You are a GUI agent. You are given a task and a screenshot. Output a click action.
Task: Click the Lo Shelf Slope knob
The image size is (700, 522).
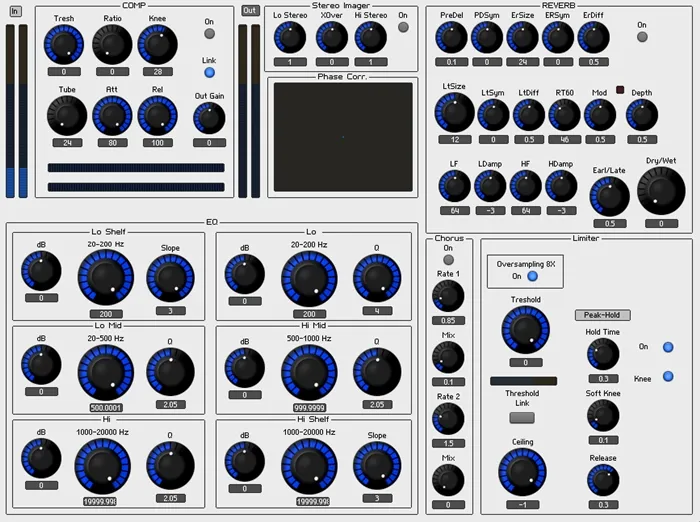click(x=170, y=275)
